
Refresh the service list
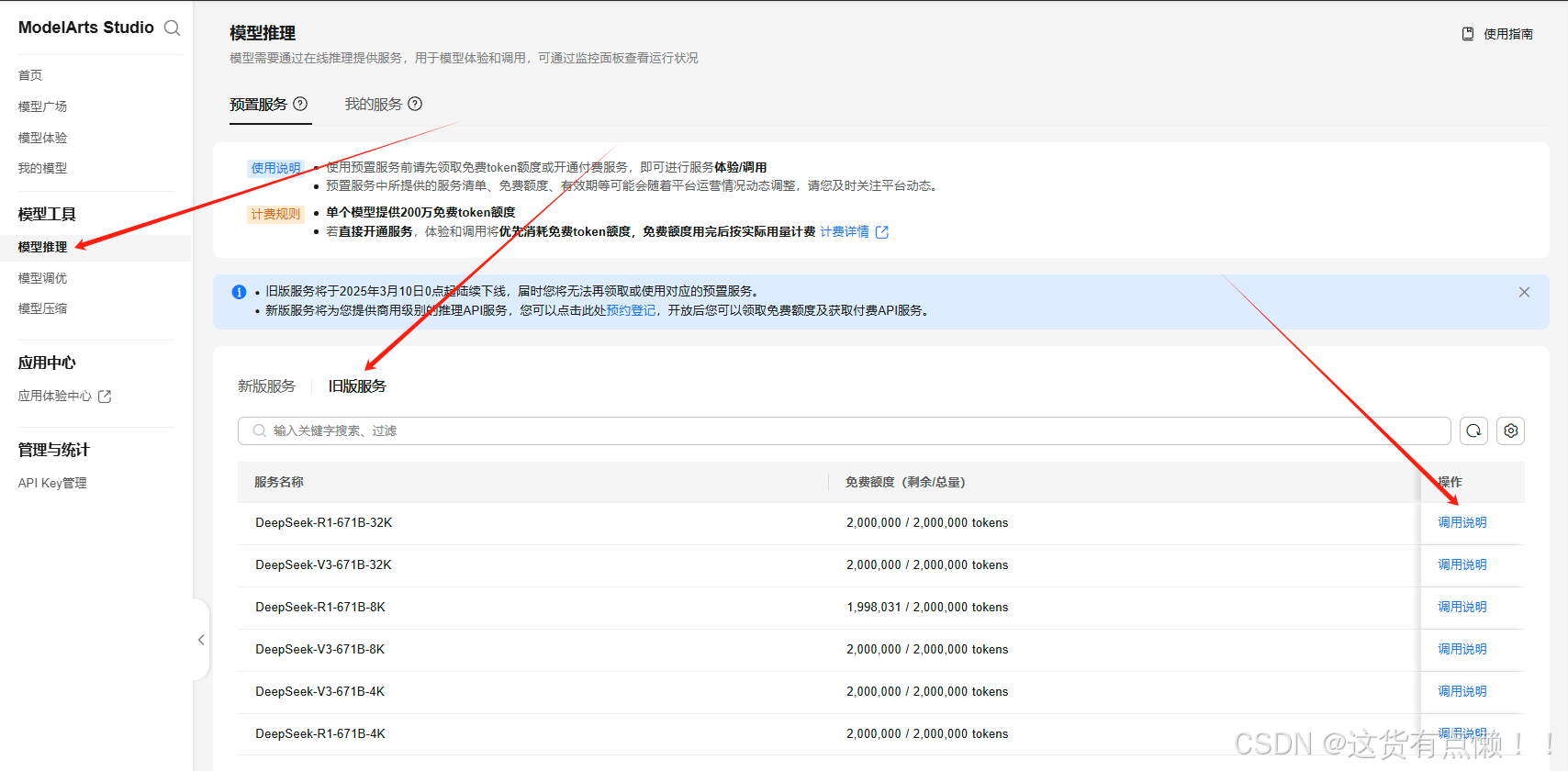pos(1473,430)
